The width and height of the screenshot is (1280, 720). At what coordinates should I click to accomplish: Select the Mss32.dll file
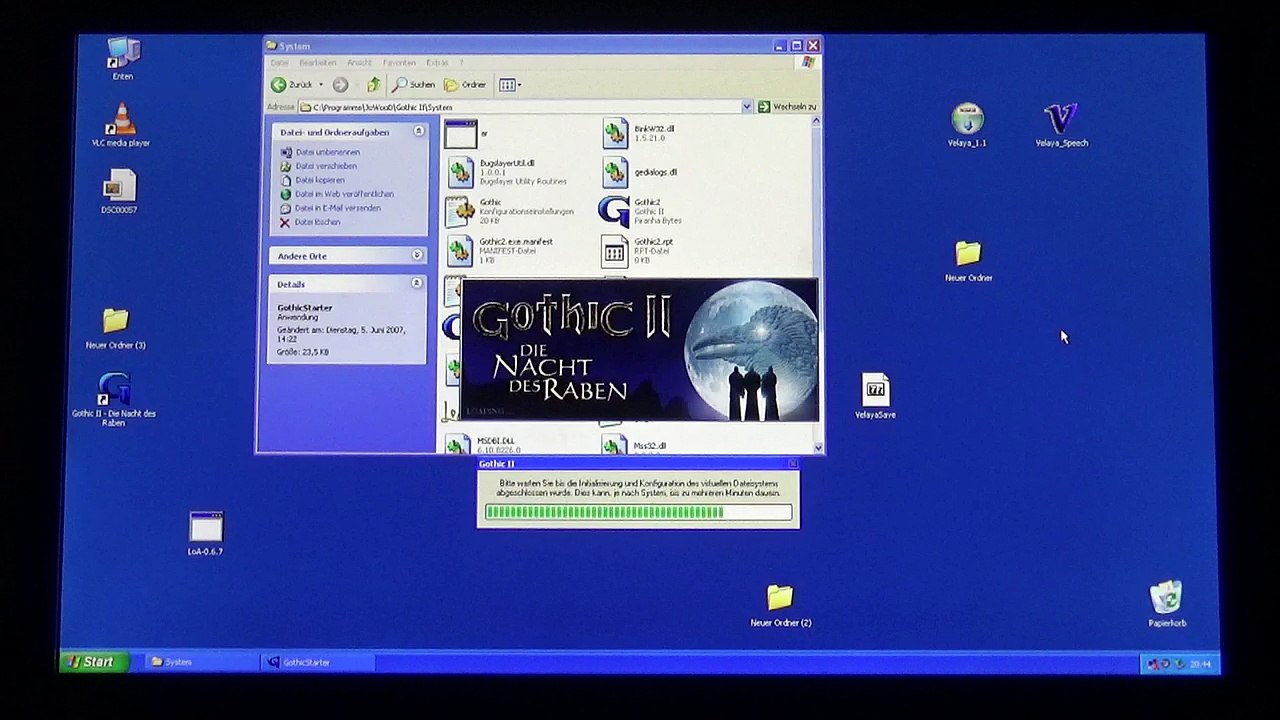pyautogui.click(x=636, y=445)
